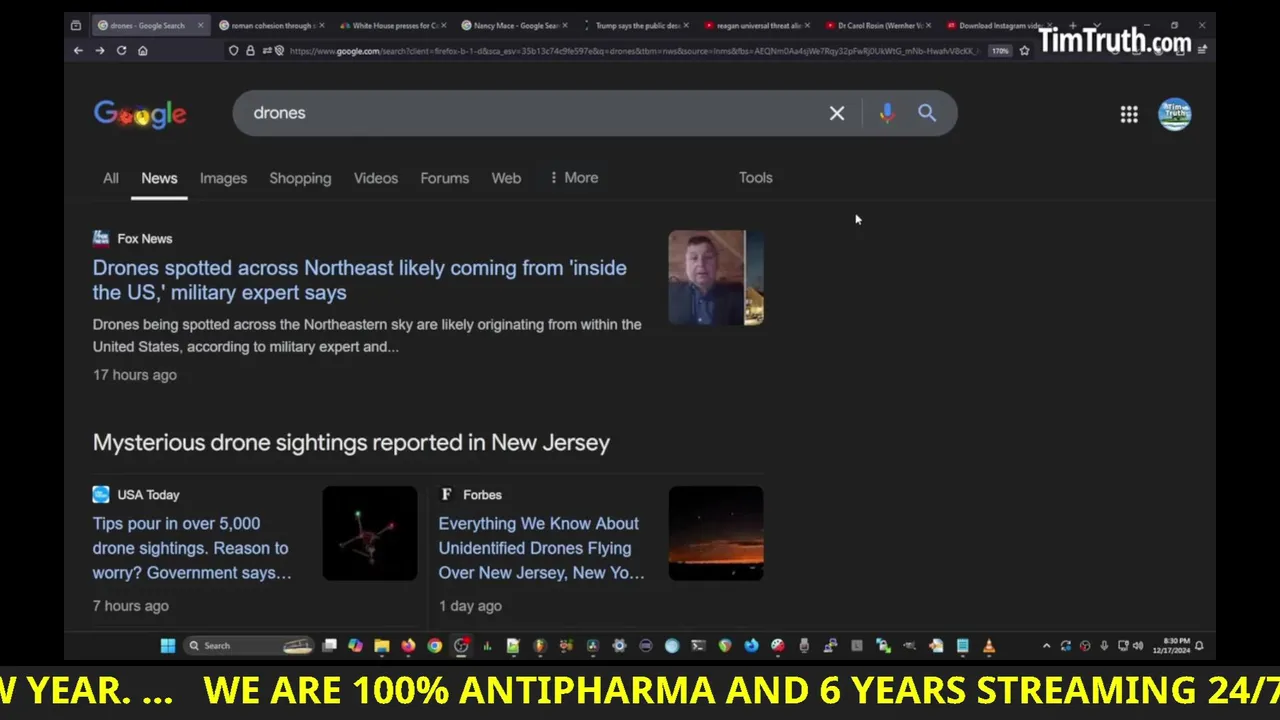Click the Fox News article description snippet
Viewport: 1280px width, 720px height.
pos(367,335)
